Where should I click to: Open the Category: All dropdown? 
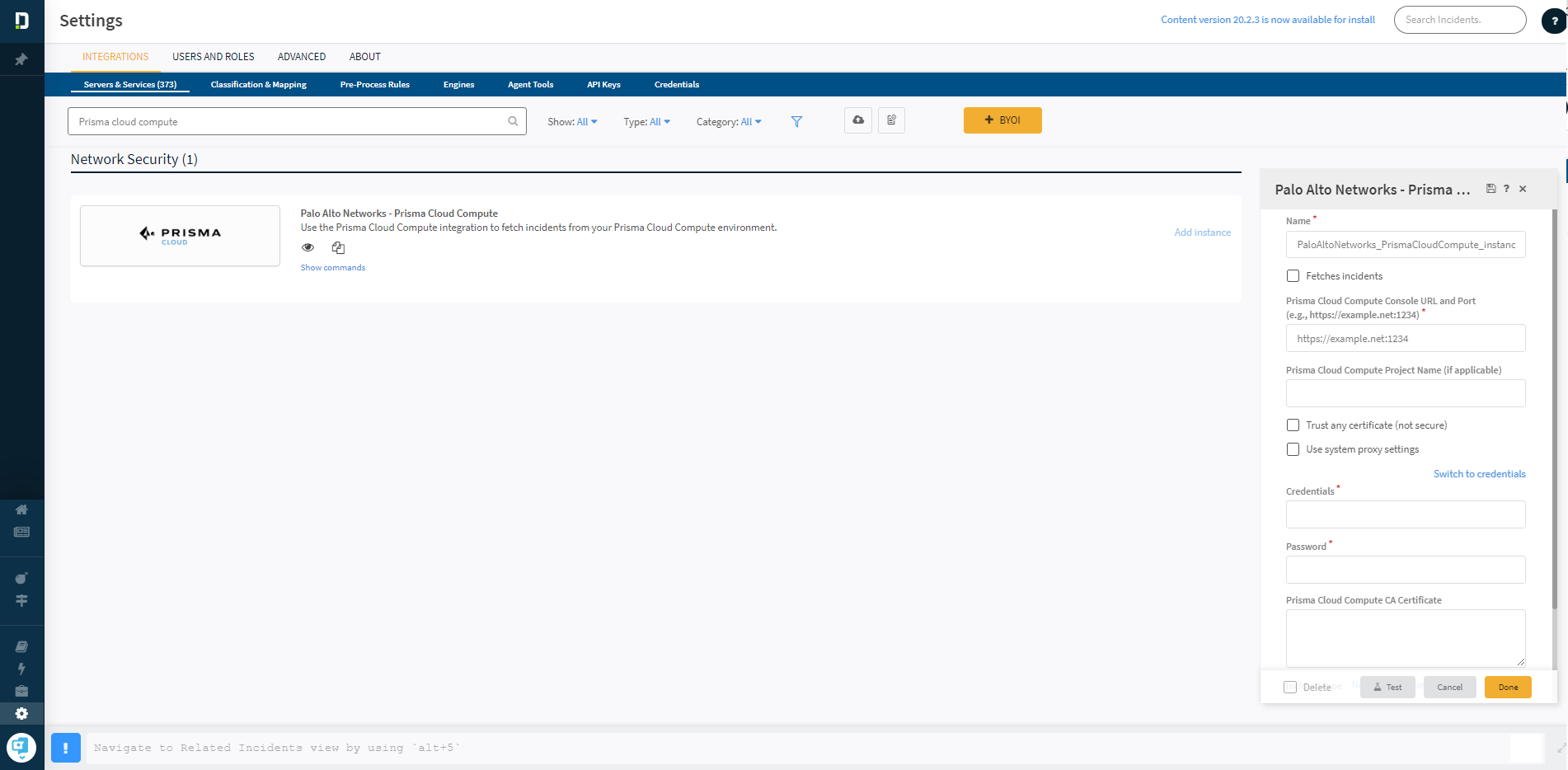729,121
